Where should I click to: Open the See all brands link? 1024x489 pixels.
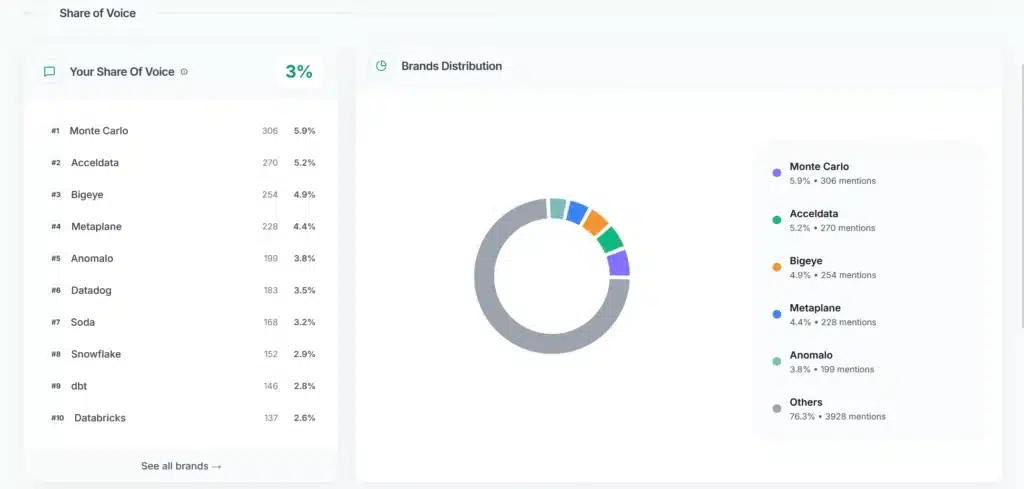click(x=182, y=466)
